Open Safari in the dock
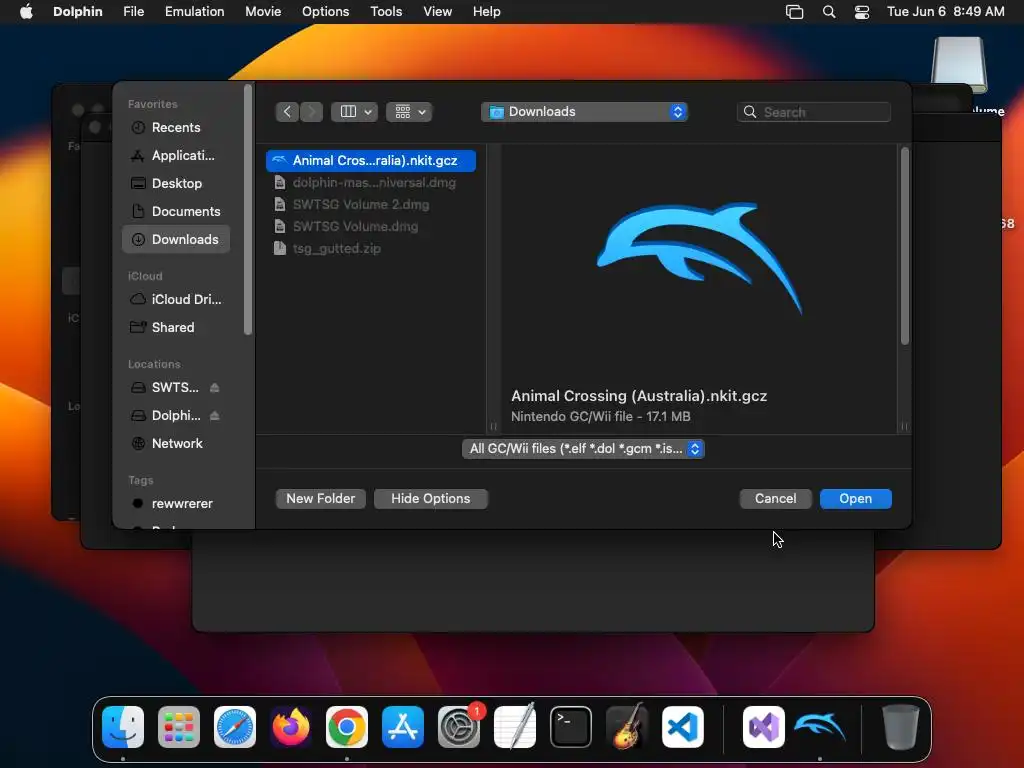Screen dimensions: 1024x768 pyautogui.click(x=235, y=727)
